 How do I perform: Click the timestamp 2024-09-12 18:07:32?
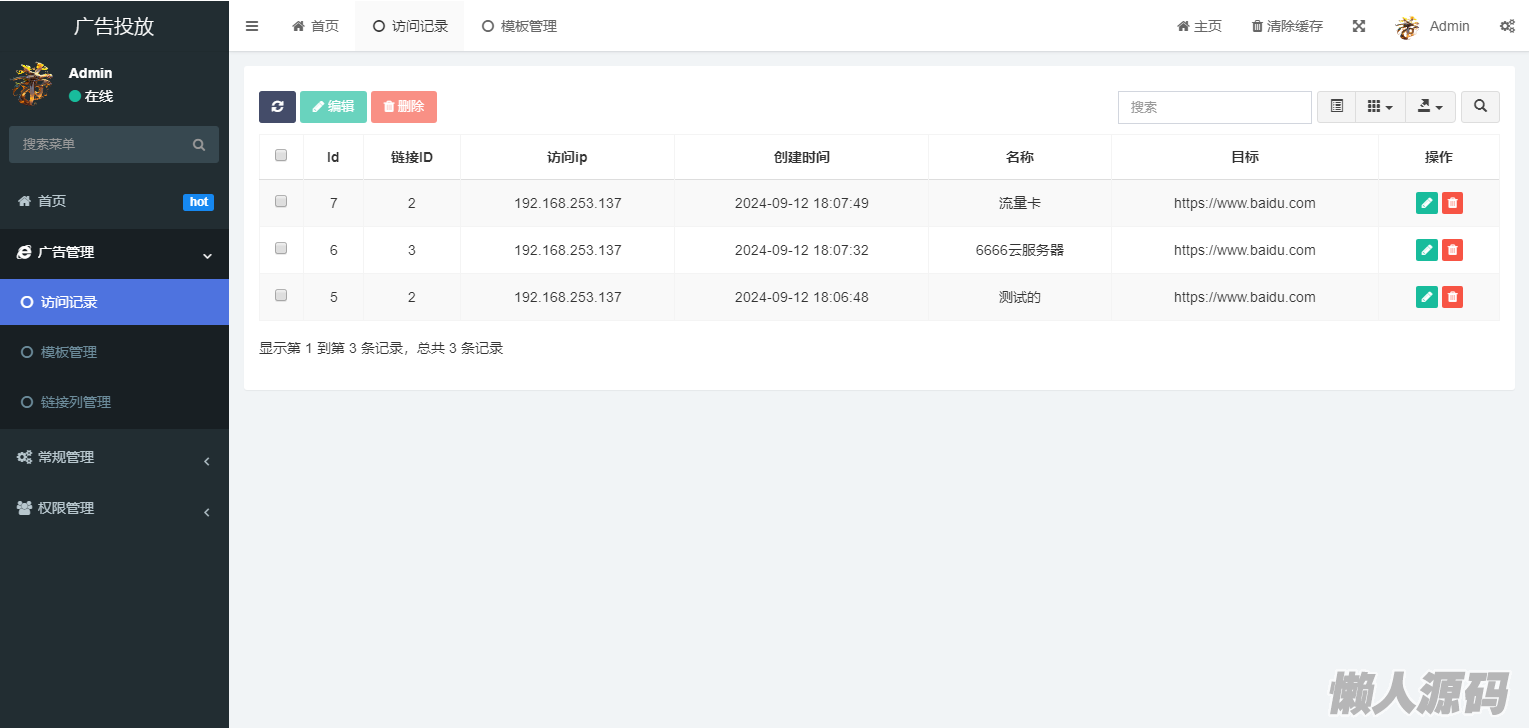click(802, 250)
